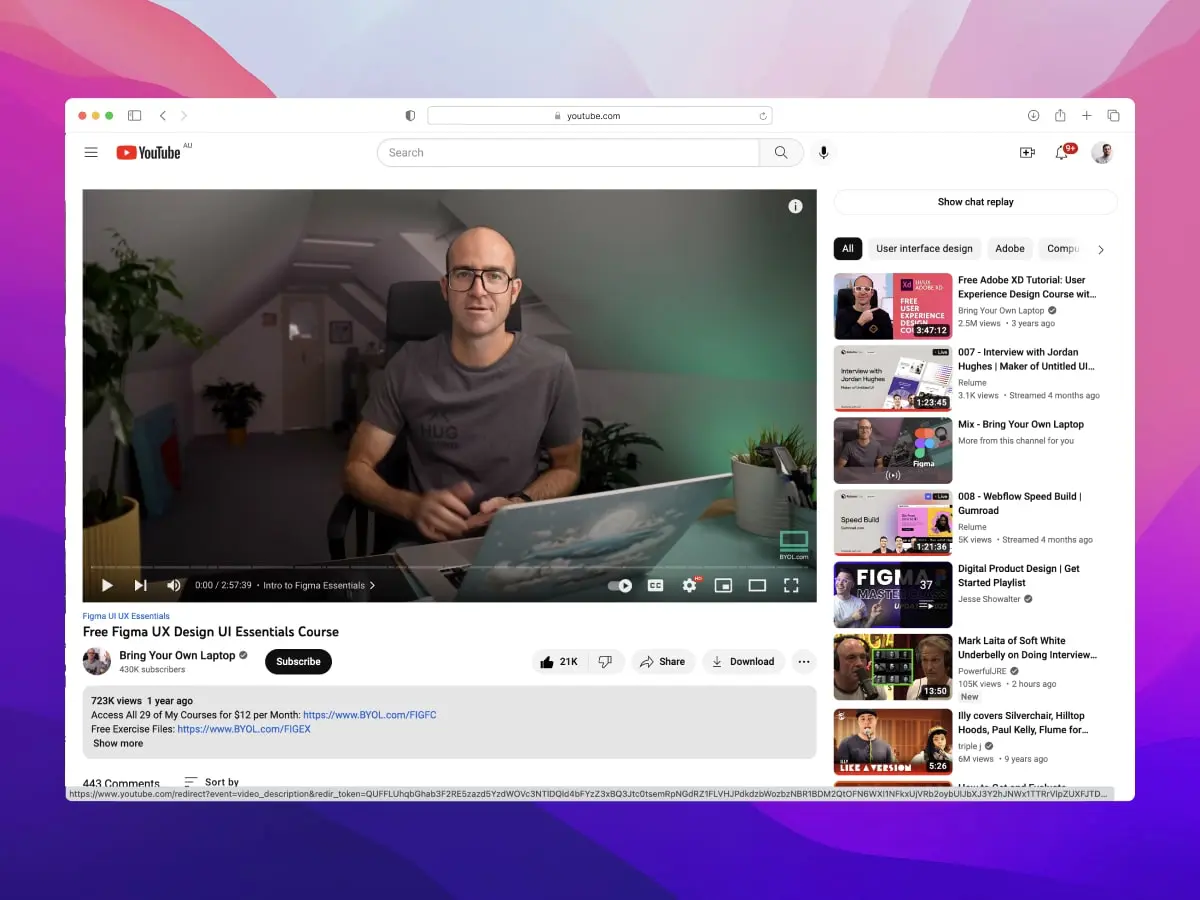Click the channel avatar beside Subscribe
This screenshot has width=1200, height=900.
97,662
